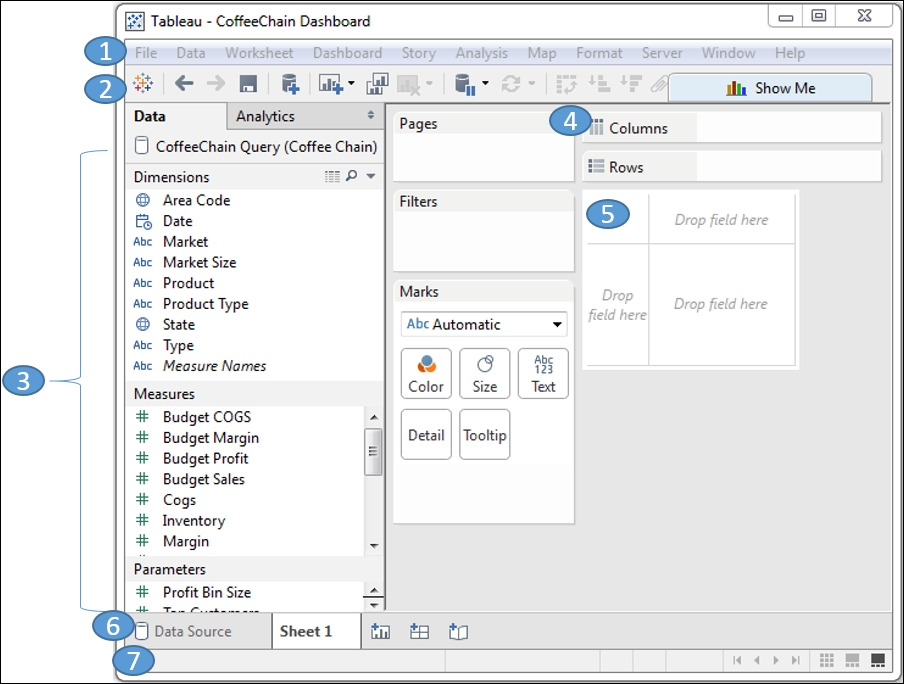Screen dimensions: 904x684
Task: Open the New Worksheet dropdown arrow
Action: tap(351, 84)
